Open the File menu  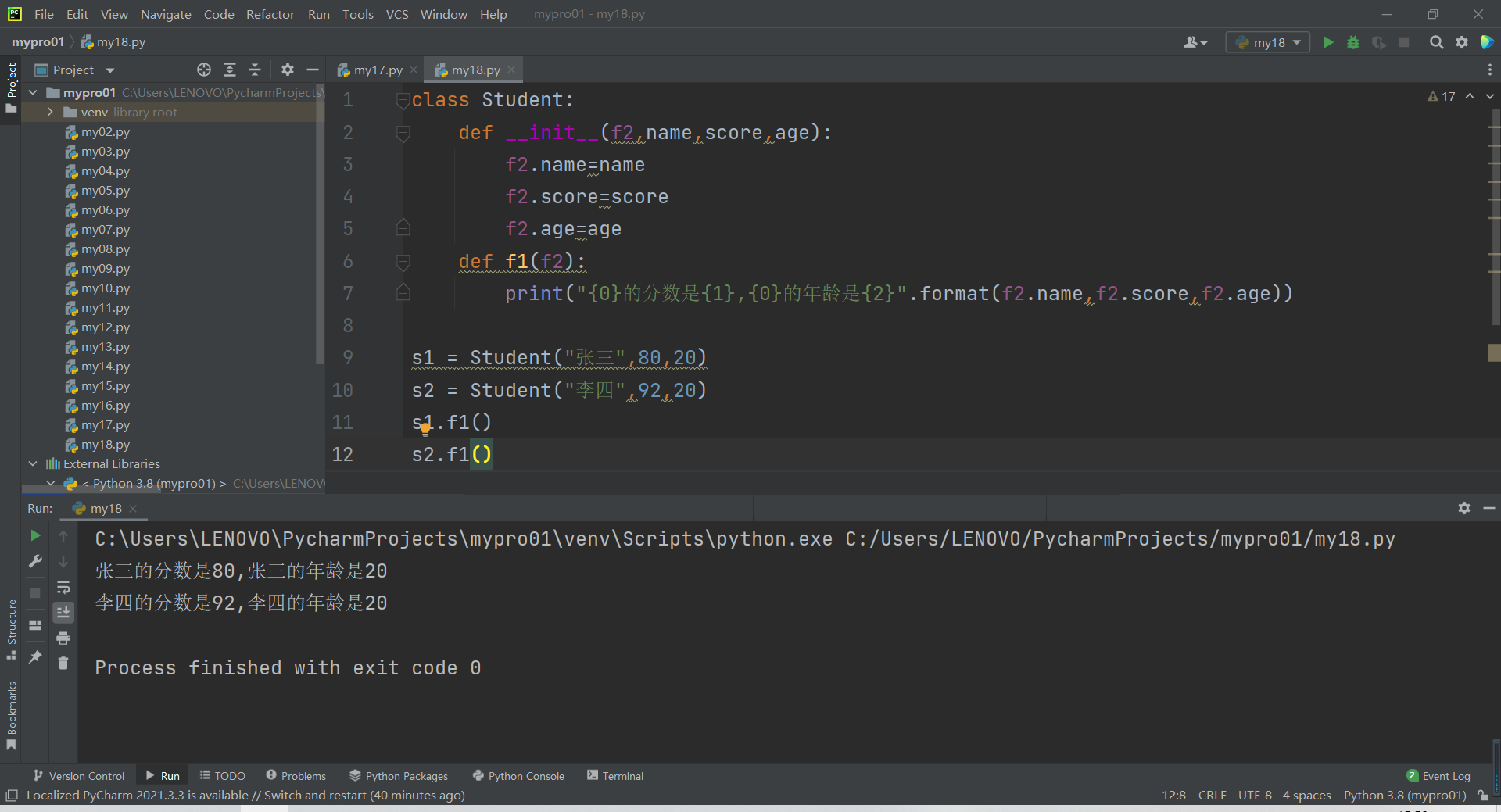44,14
